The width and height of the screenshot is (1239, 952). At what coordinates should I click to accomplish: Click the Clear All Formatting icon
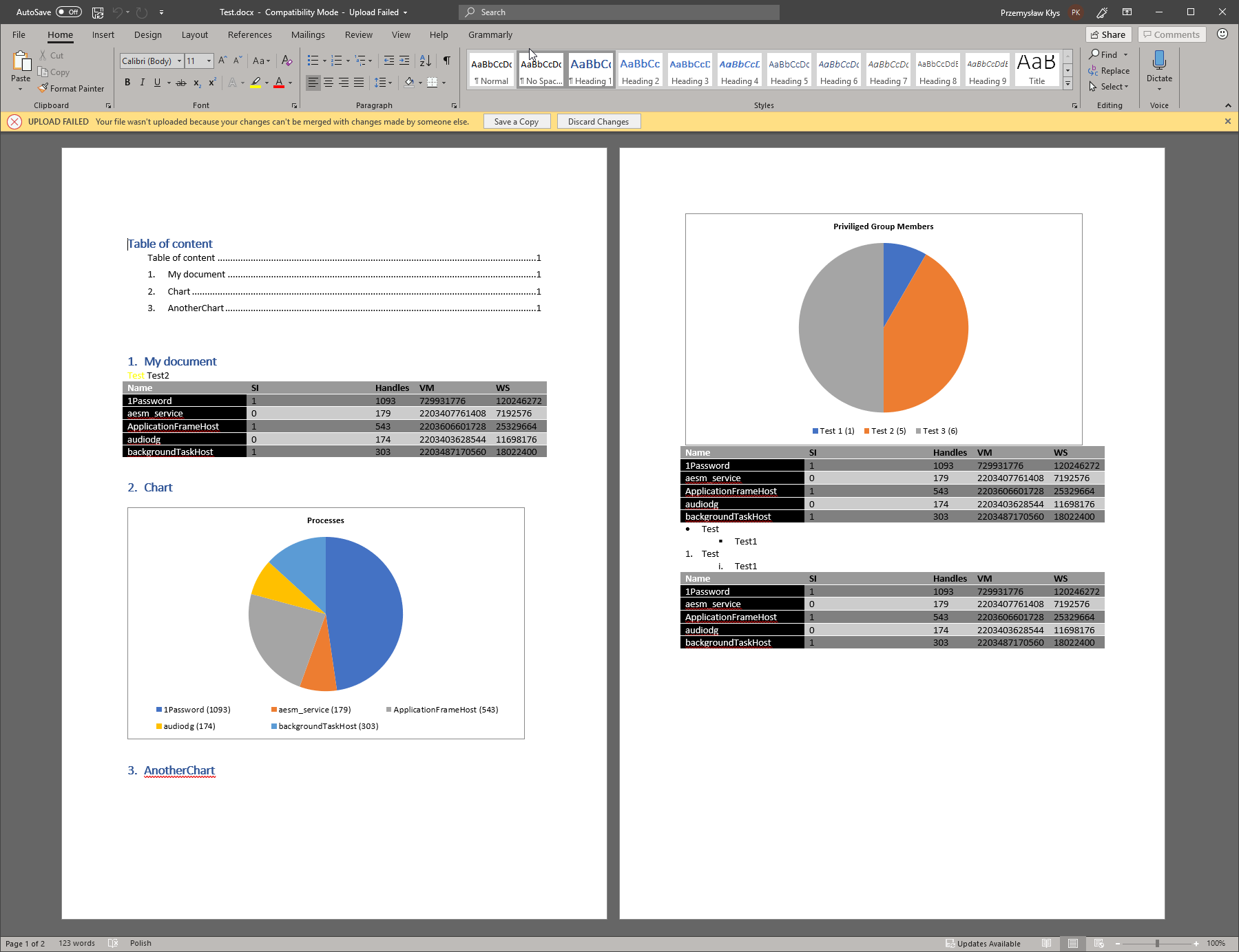(287, 61)
